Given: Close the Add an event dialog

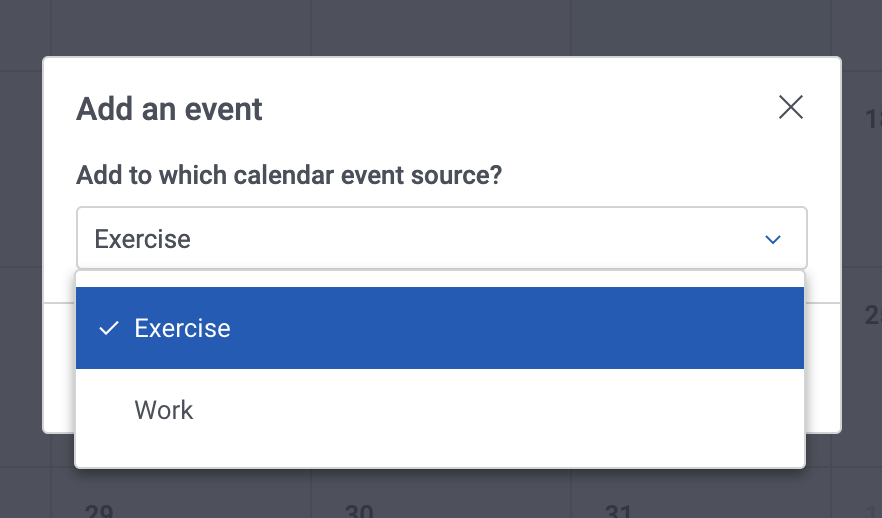Looking at the screenshot, I should pos(791,108).
